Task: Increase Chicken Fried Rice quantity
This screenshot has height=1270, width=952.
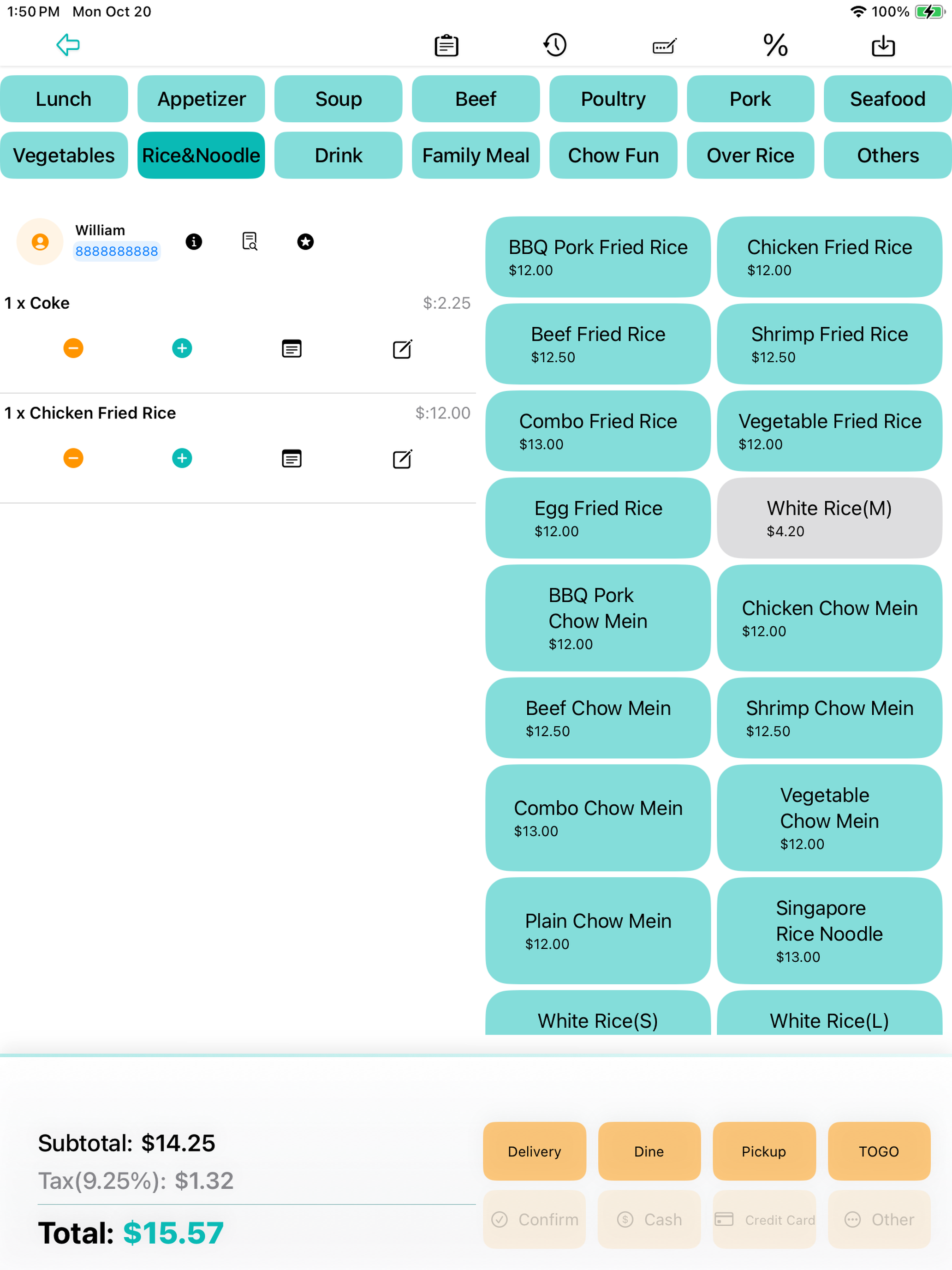Action: pos(182,458)
